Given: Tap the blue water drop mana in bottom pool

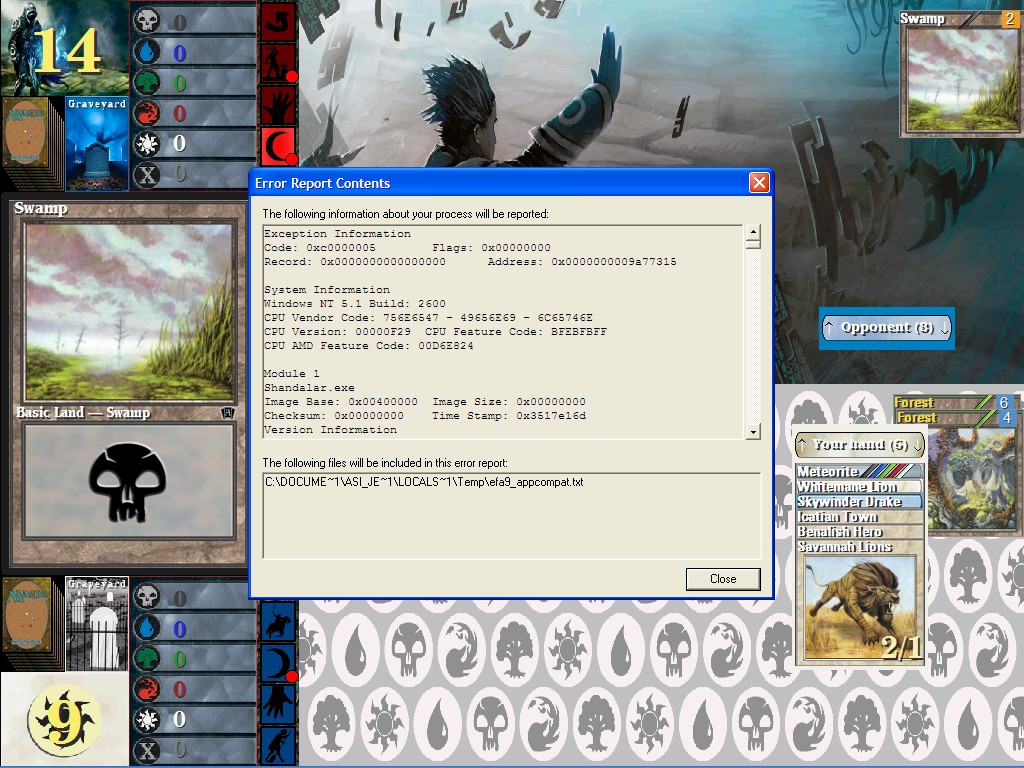Looking at the screenshot, I should (x=147, y=628).
